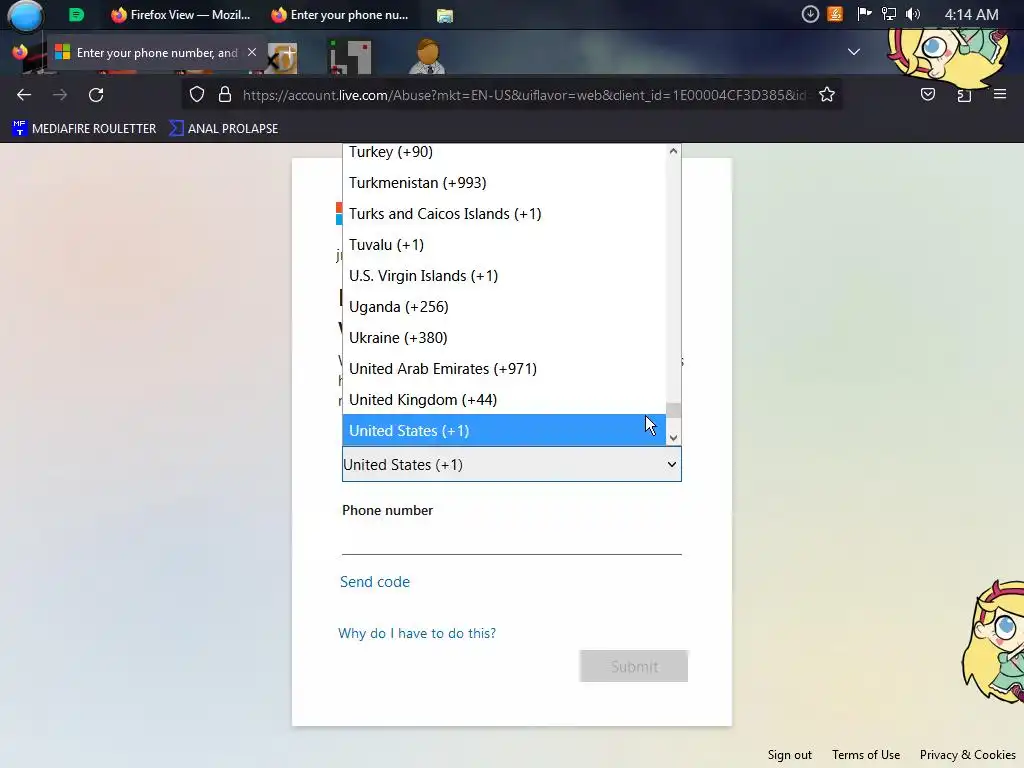
Task: Click the list scrollbar up arrow
Action: (x=673, y=152)
